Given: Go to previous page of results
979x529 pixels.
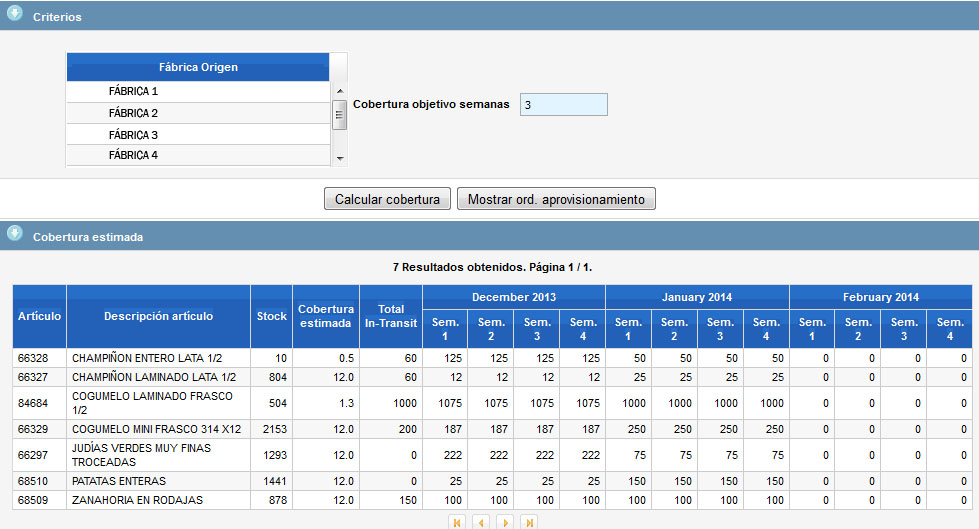Looking at the screenshot, I should pos(481,522).
